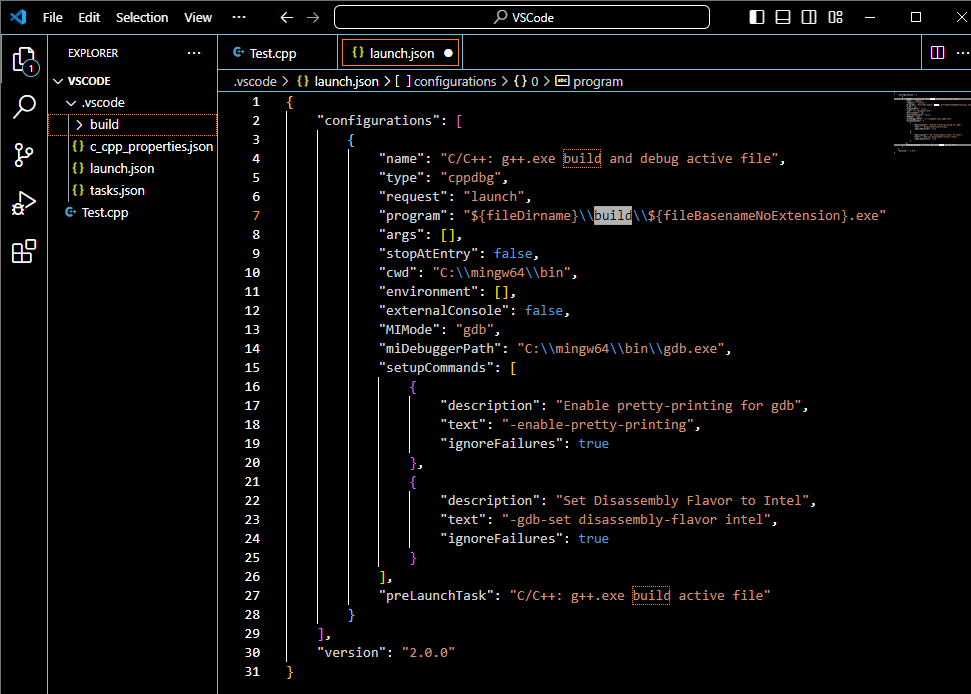
Task: Open the Explorer view in activity bar
Action: tap(24, 60)
